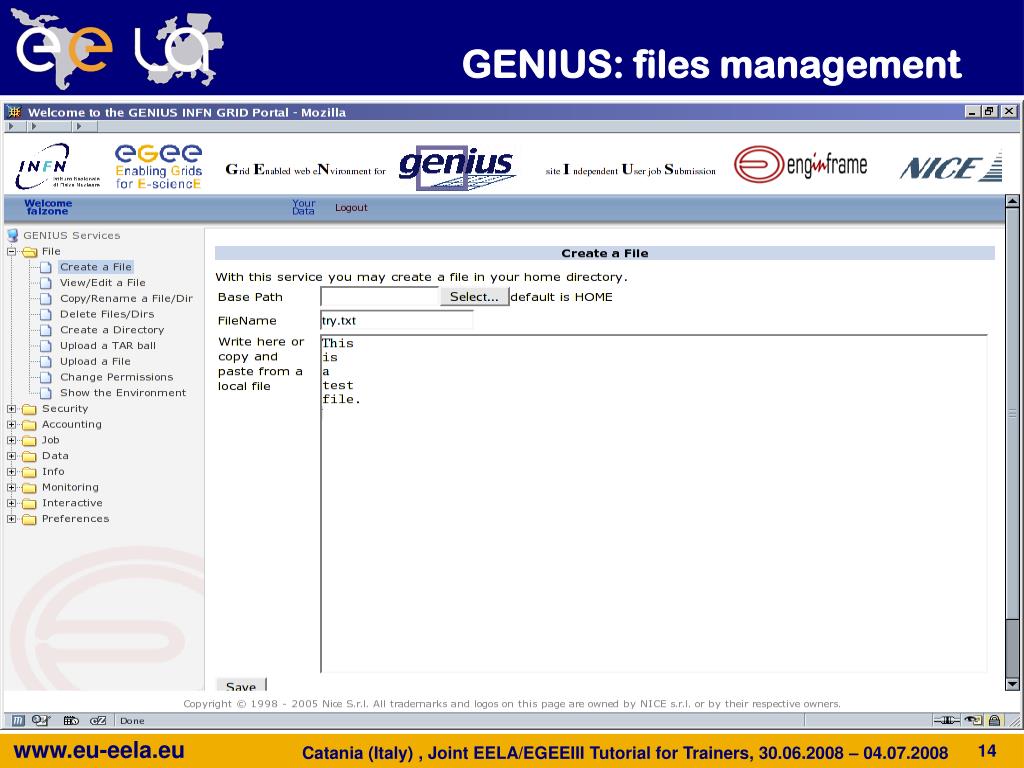Click the security padlock icon in status bar
The height and width of the screenshot is (768, 1024).
(994, 720)
